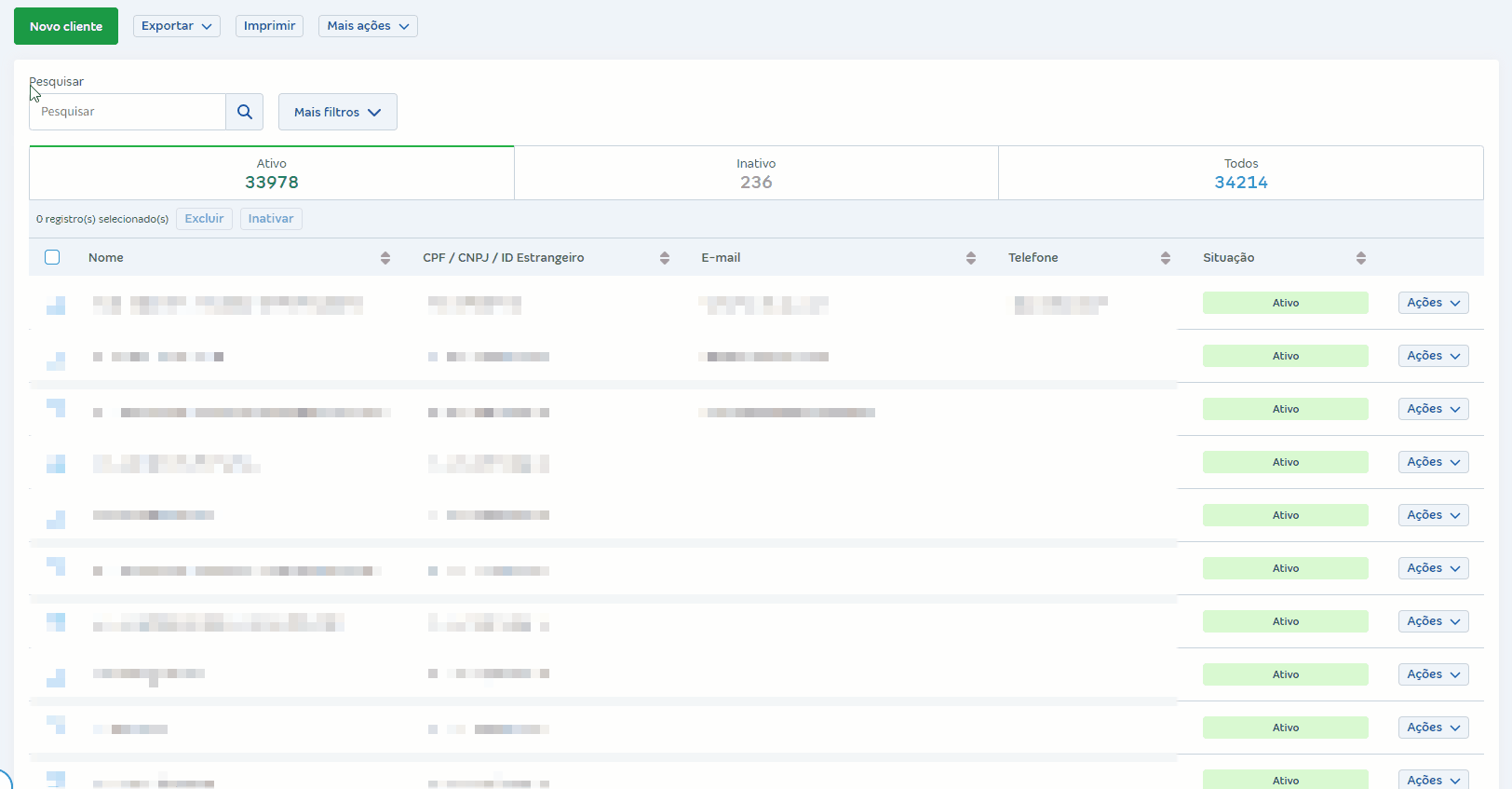Screen dimensions: 1512x789
Task: Switch to the Inativo tab
Action: pyautogui.click(x=756, y=173)
